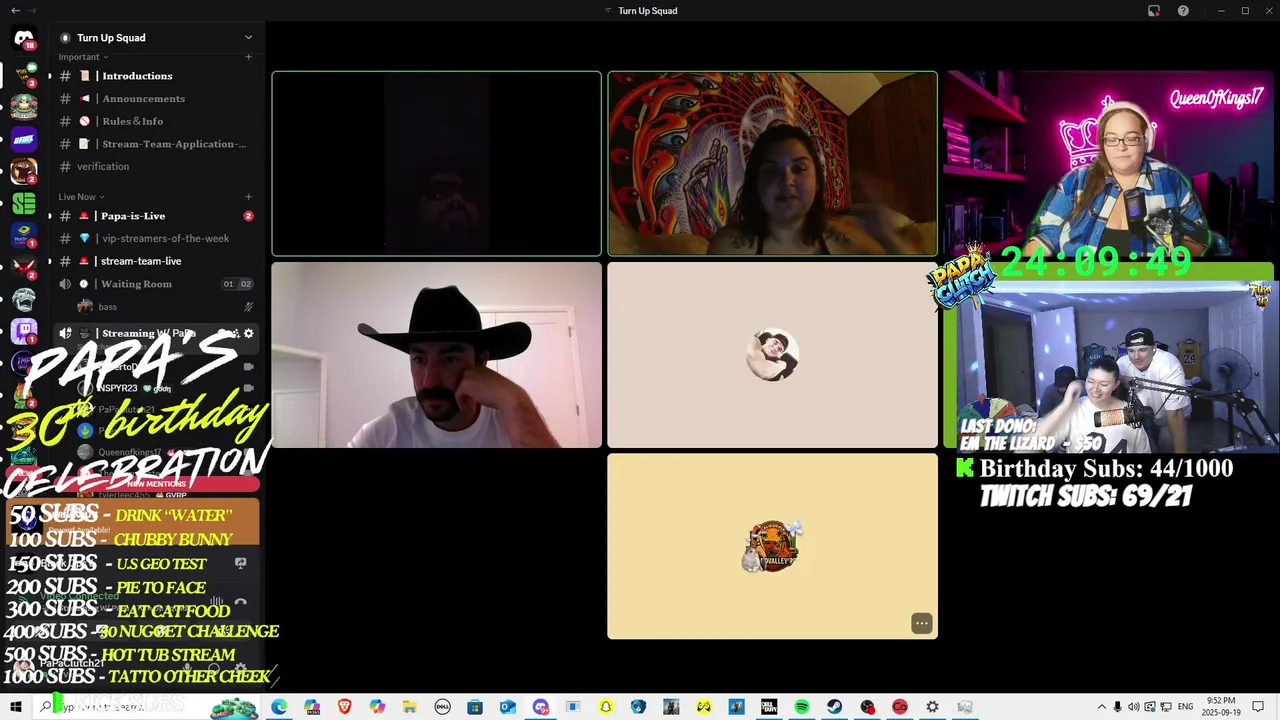Open Windows Settings gear in taskbar
1280x720 pixels.
coord(932,707)
